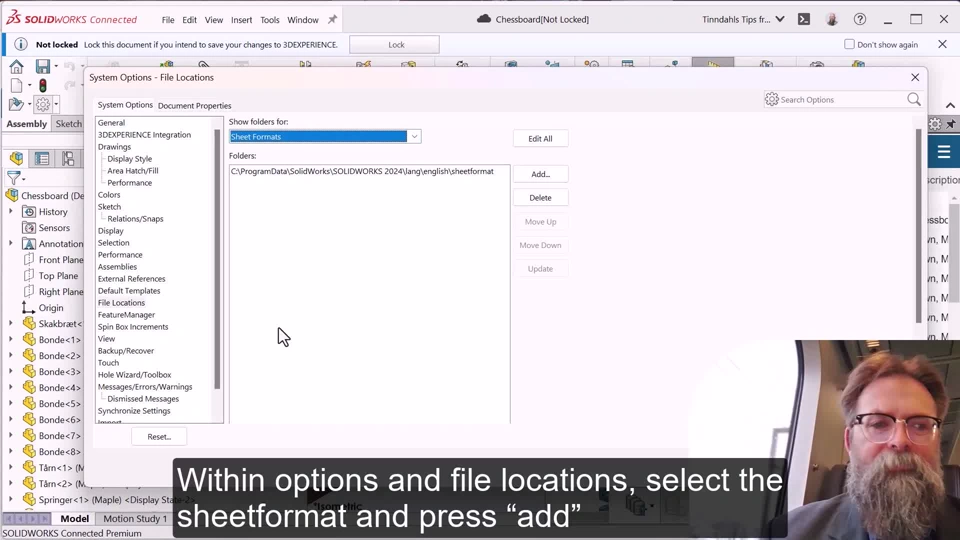
Task: Open the File menu
Action: (x=168, y=20)
